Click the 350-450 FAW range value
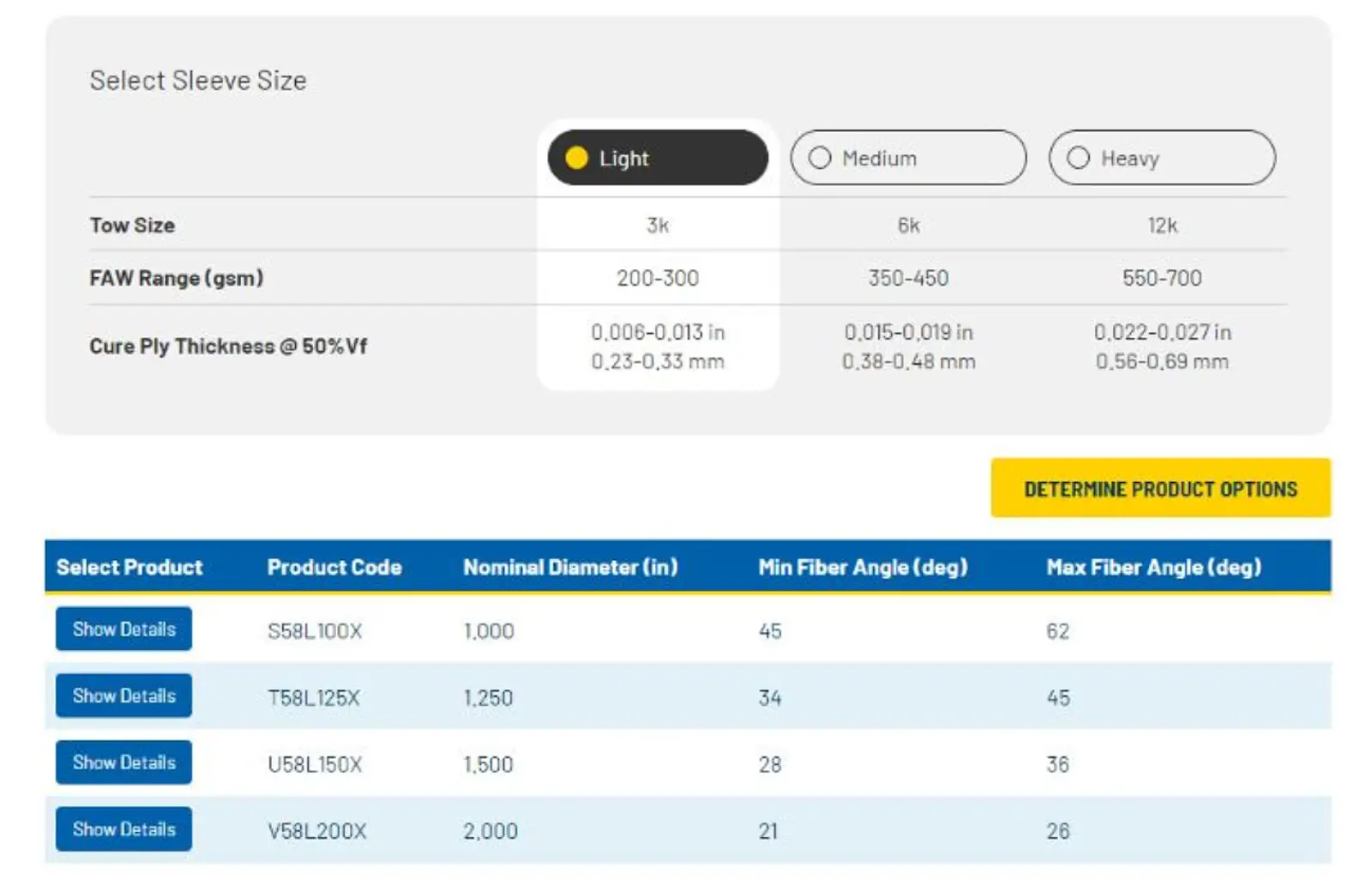 point(908,278)
